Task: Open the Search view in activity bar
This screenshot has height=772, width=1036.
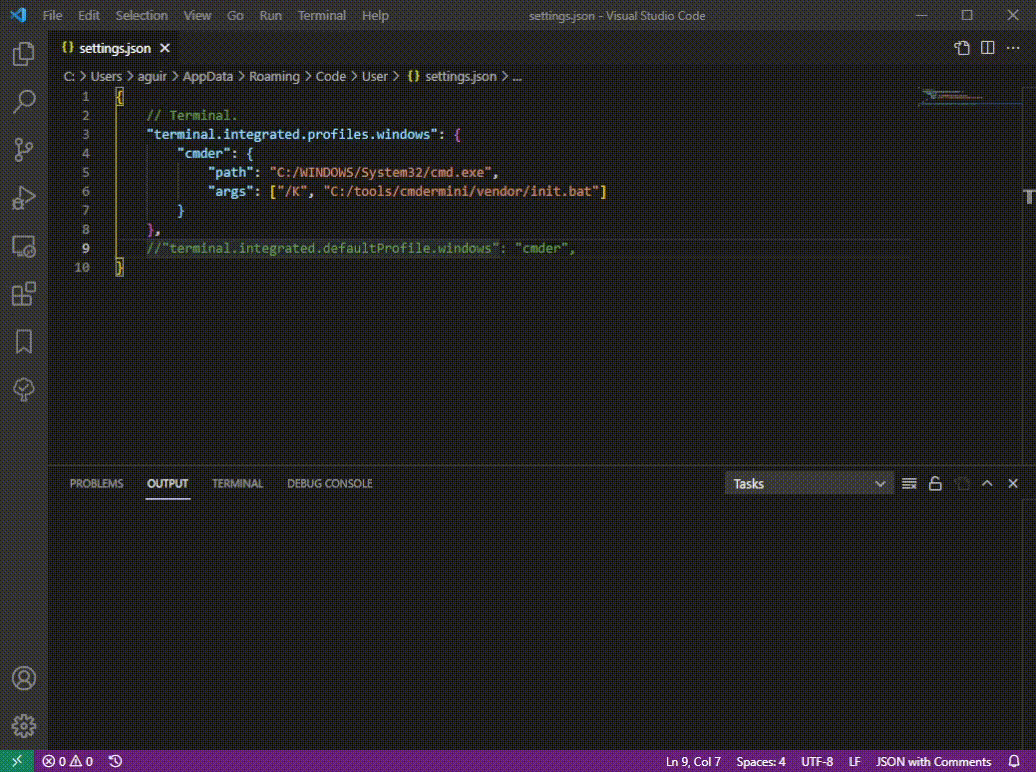Action: 24,102
